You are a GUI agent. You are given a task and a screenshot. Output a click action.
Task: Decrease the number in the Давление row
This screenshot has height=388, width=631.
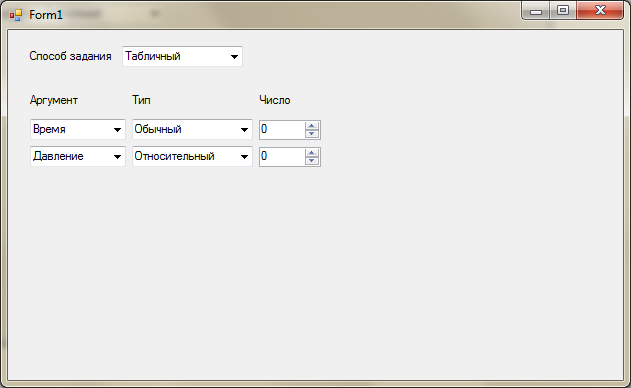click(312, 161)
